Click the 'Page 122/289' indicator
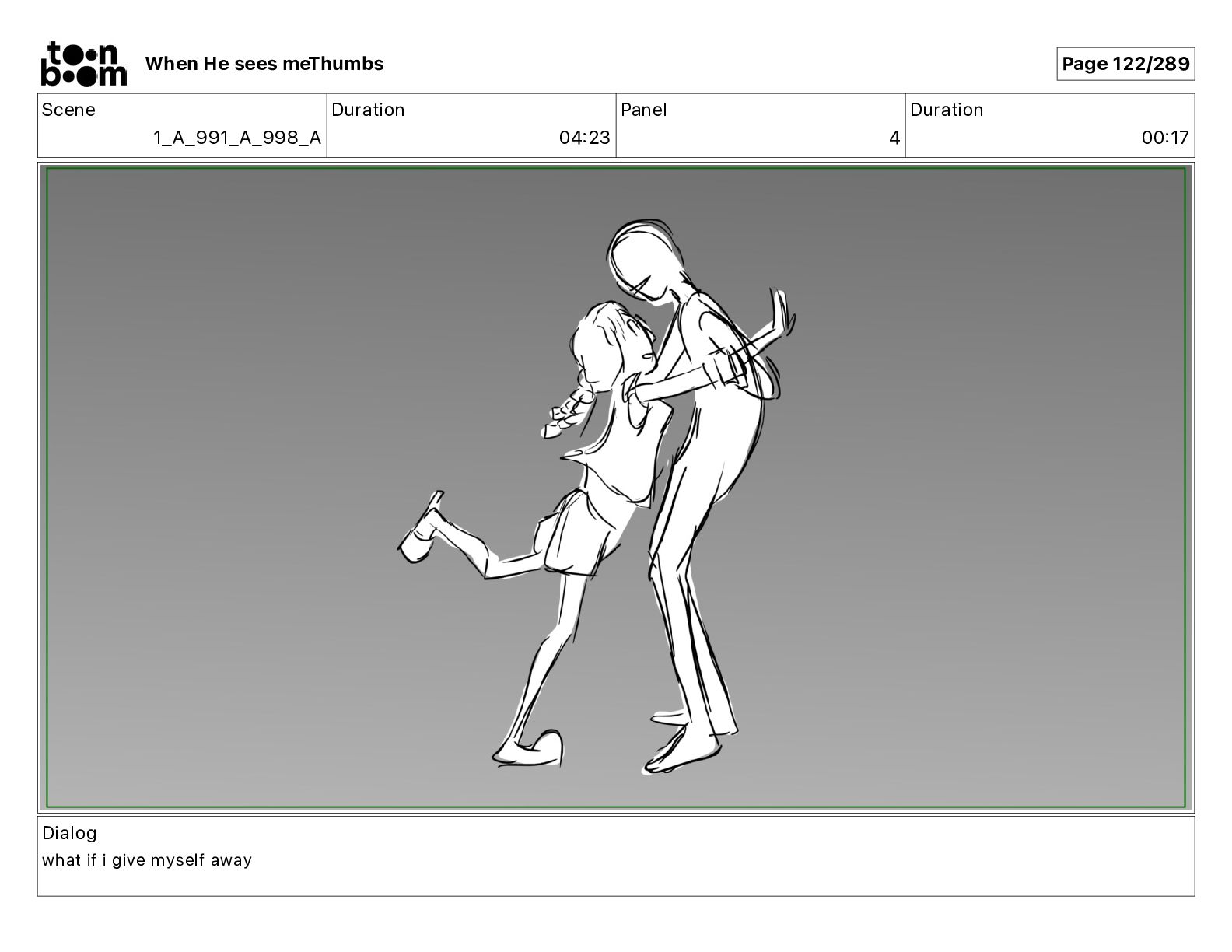 point(1125,64)
